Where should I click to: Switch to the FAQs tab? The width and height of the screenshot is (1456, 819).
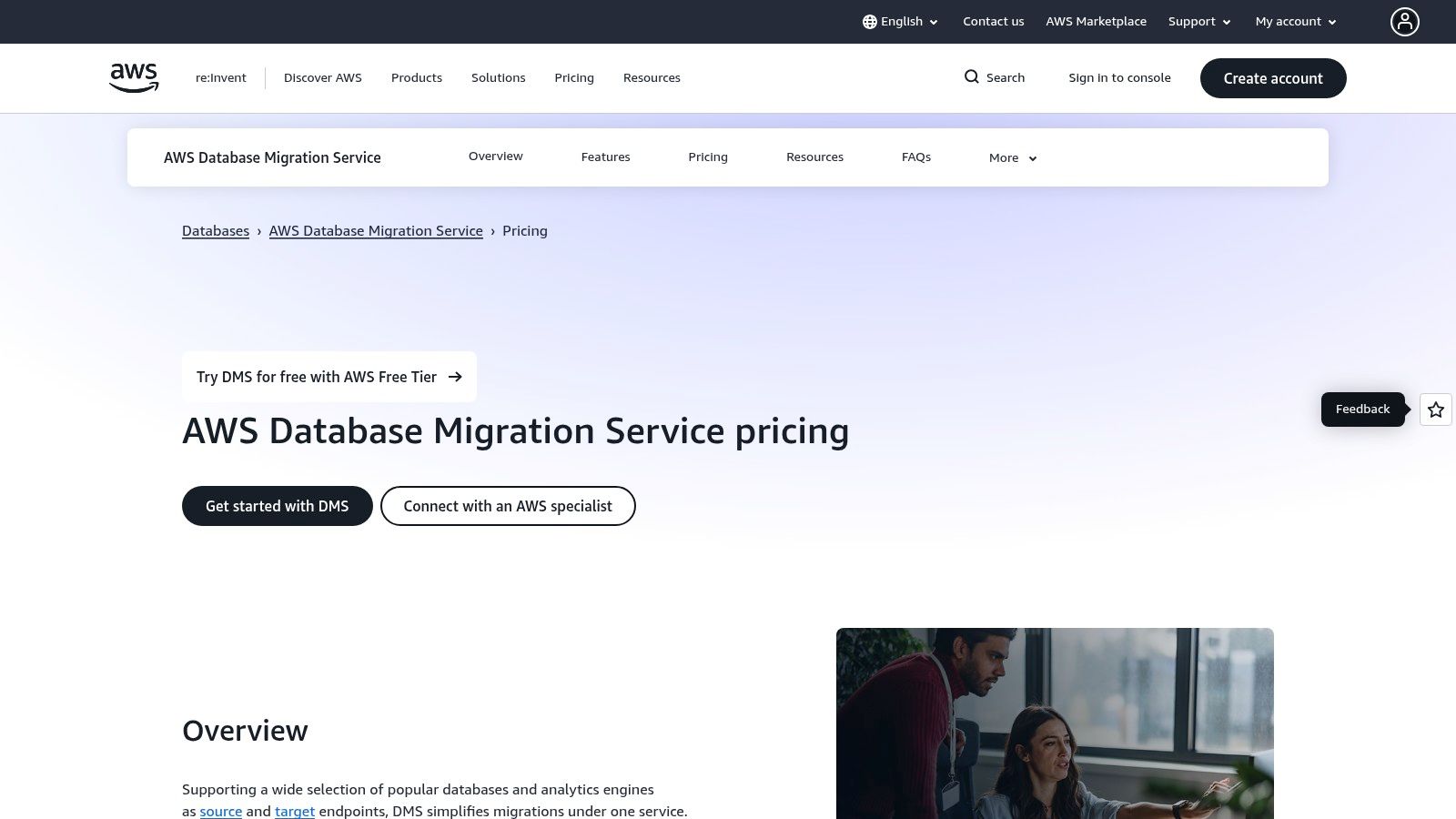click(x=915, y=157)
